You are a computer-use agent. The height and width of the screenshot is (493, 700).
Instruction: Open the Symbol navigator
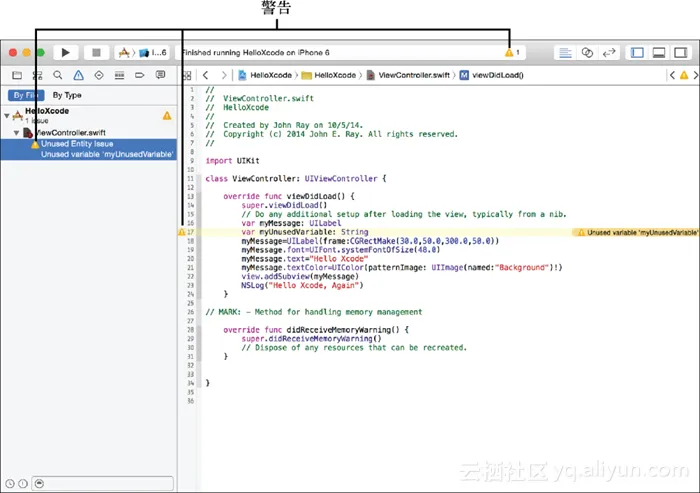tap(38, 75)
